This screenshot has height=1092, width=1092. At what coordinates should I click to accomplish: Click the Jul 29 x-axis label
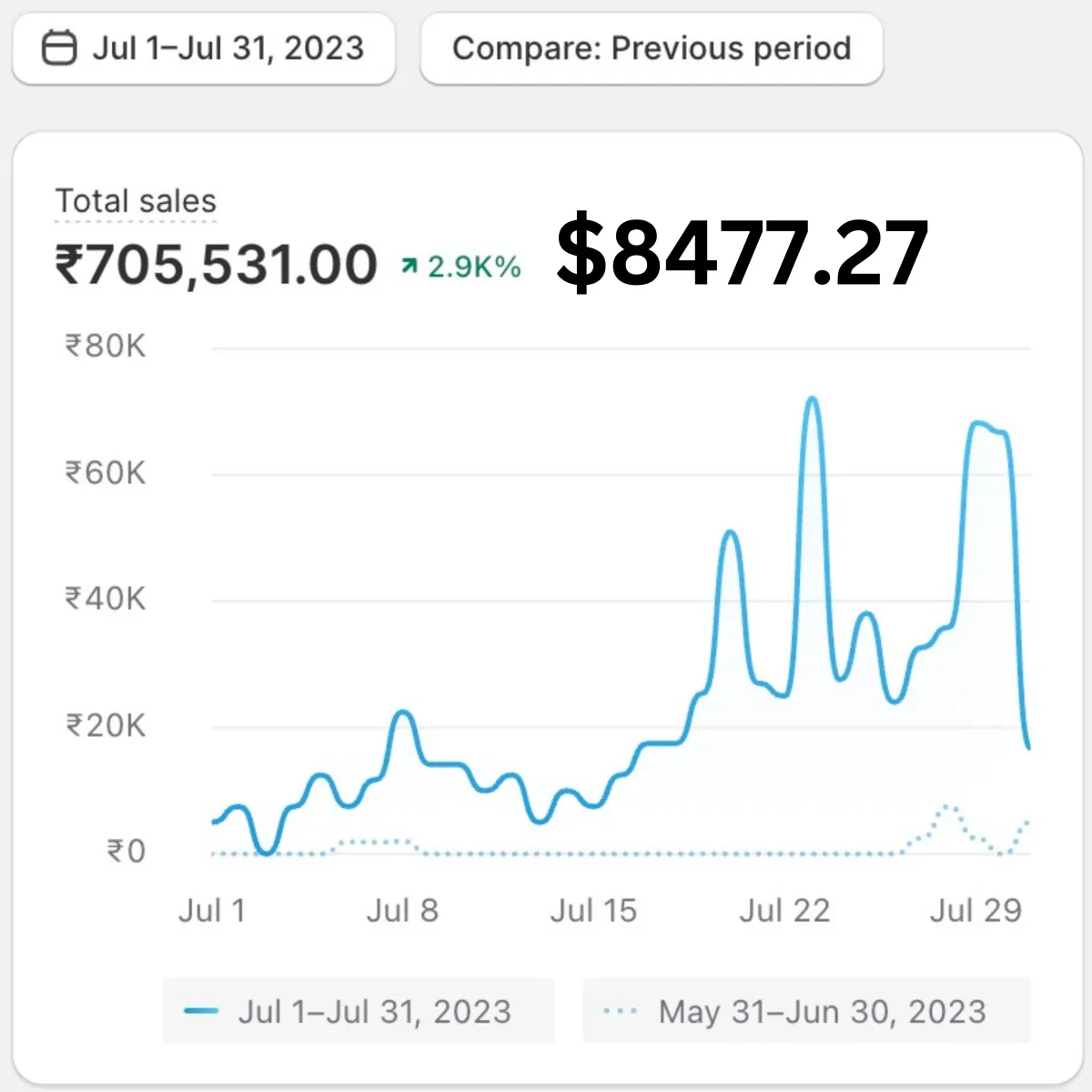(x=976, y=910)
